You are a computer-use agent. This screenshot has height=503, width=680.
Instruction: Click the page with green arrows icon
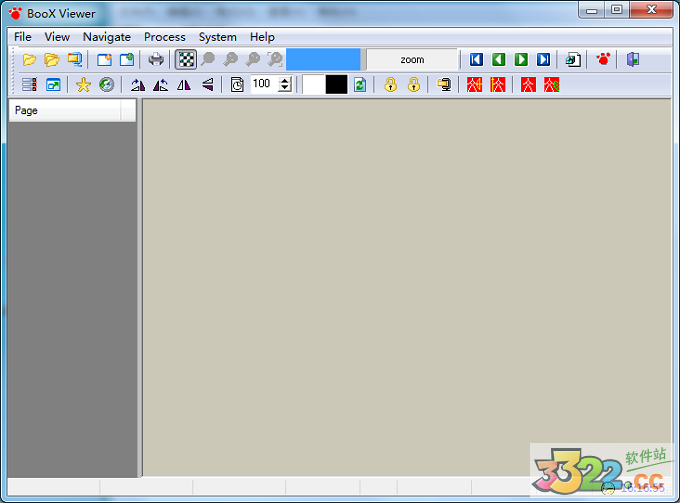(360, 85)
